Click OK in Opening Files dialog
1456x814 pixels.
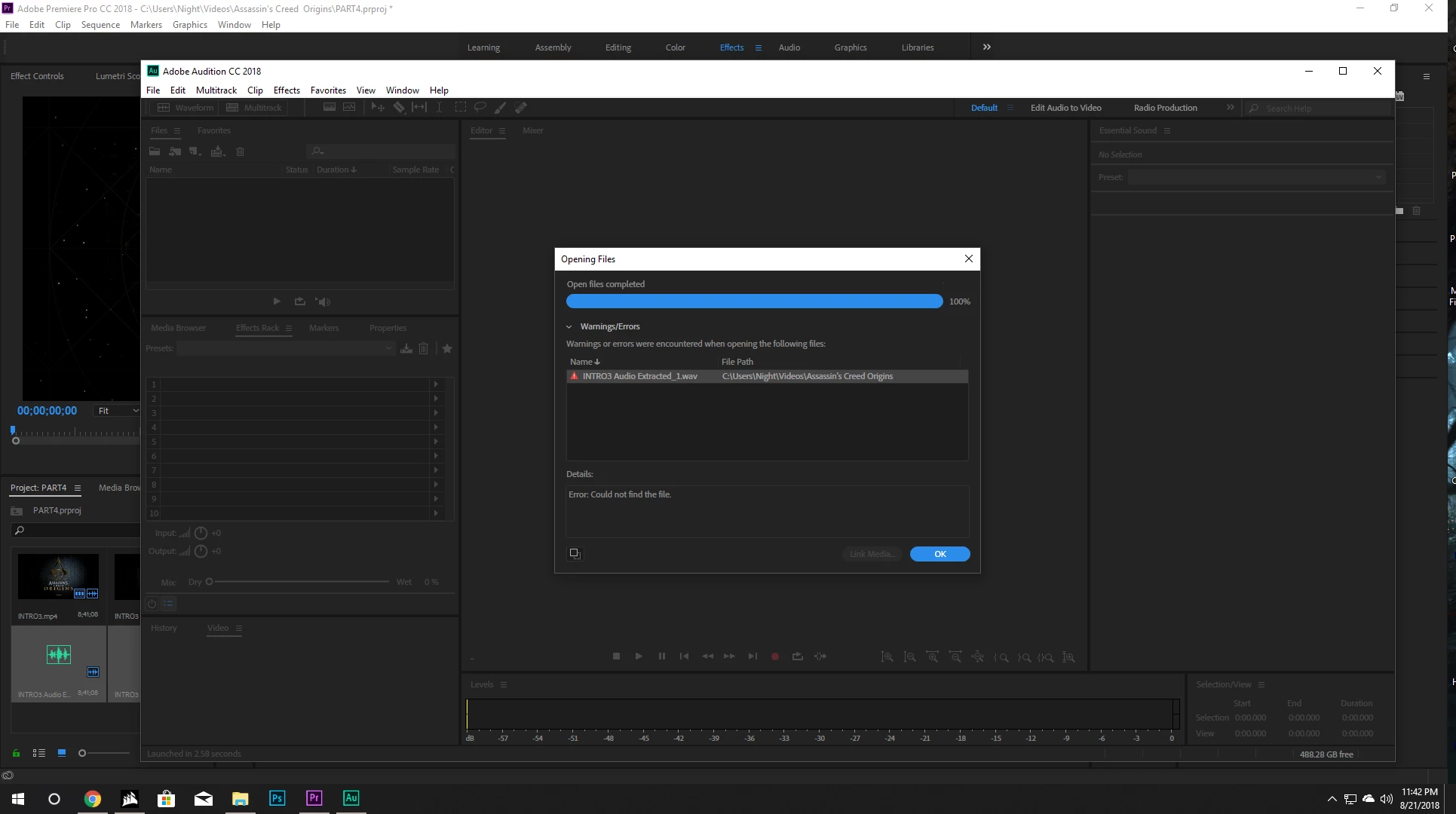tap(940, 554)
